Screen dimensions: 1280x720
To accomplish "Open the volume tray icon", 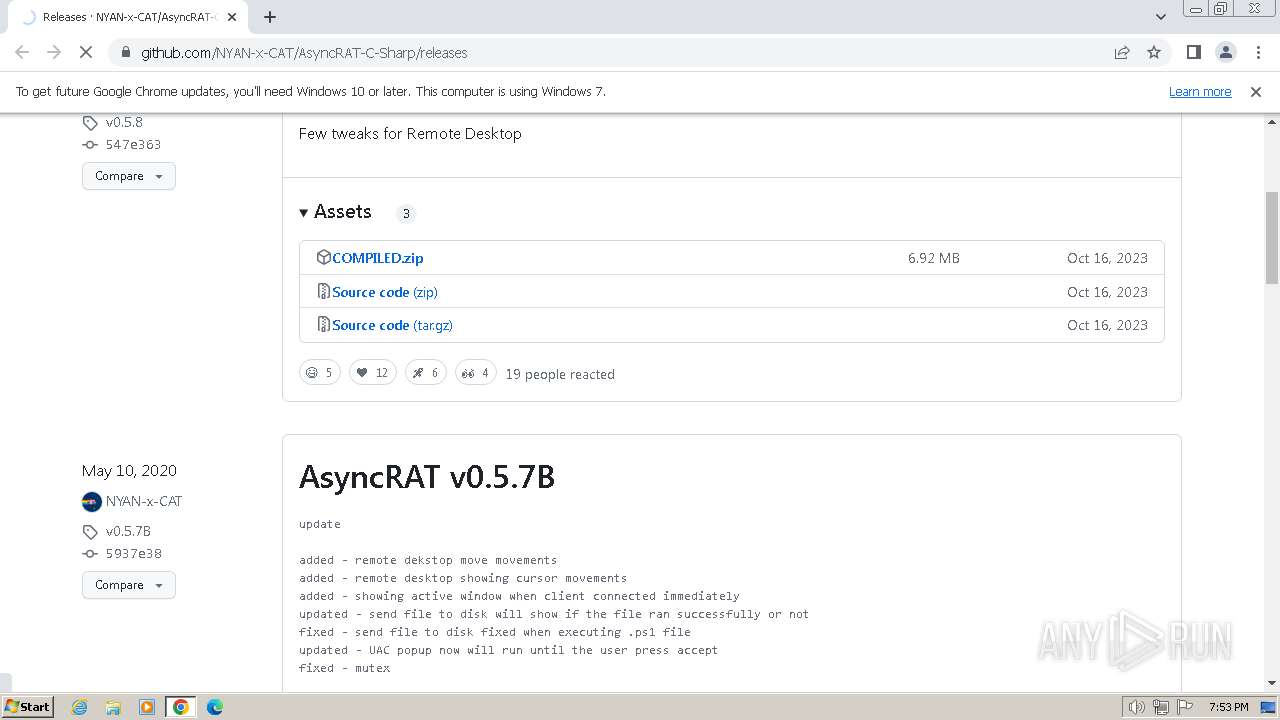I will click(1137, 707).
